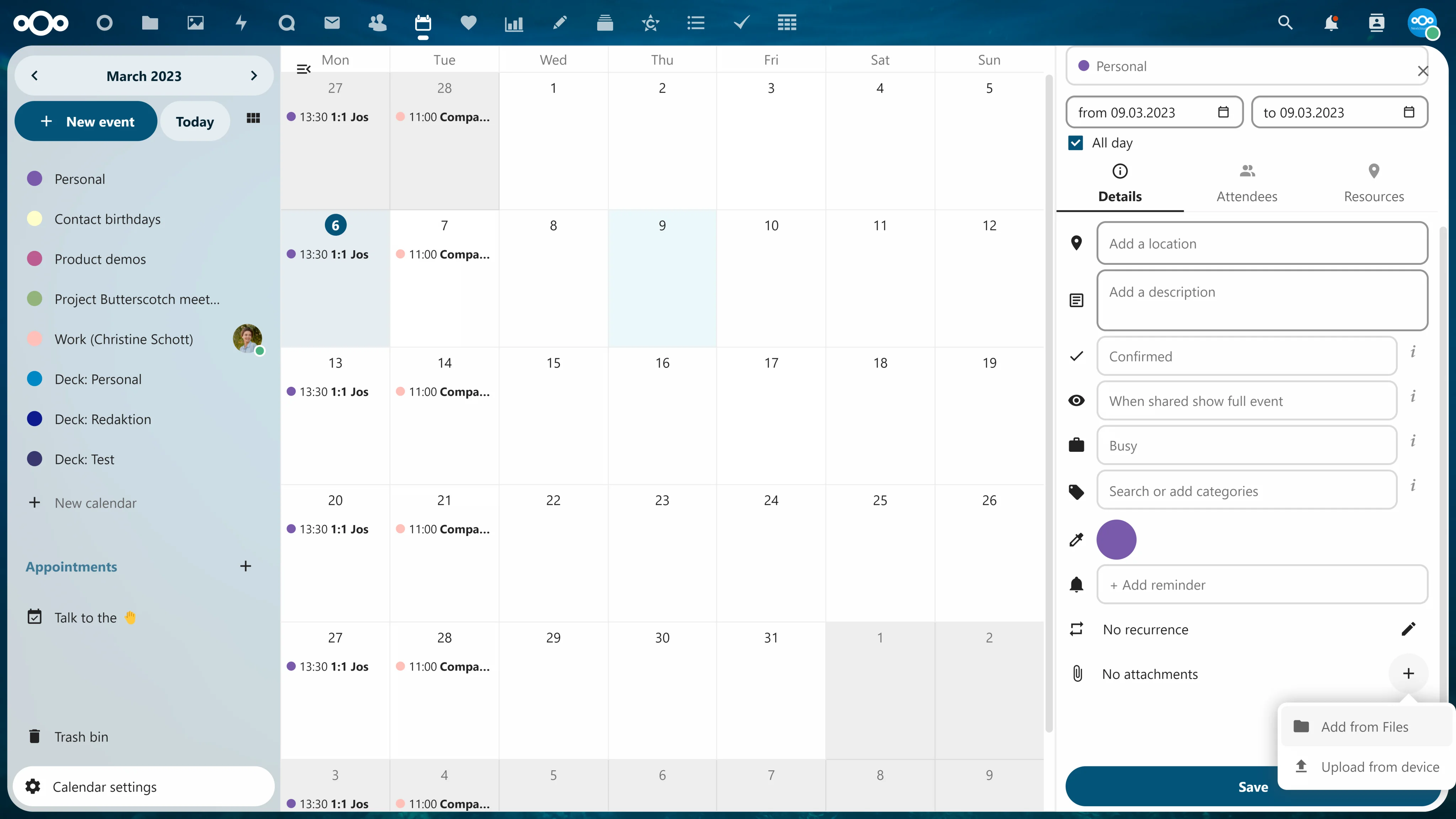Open the Activity lightning icon
This screenshot has height=819, width=1456.
pos(241,23)
